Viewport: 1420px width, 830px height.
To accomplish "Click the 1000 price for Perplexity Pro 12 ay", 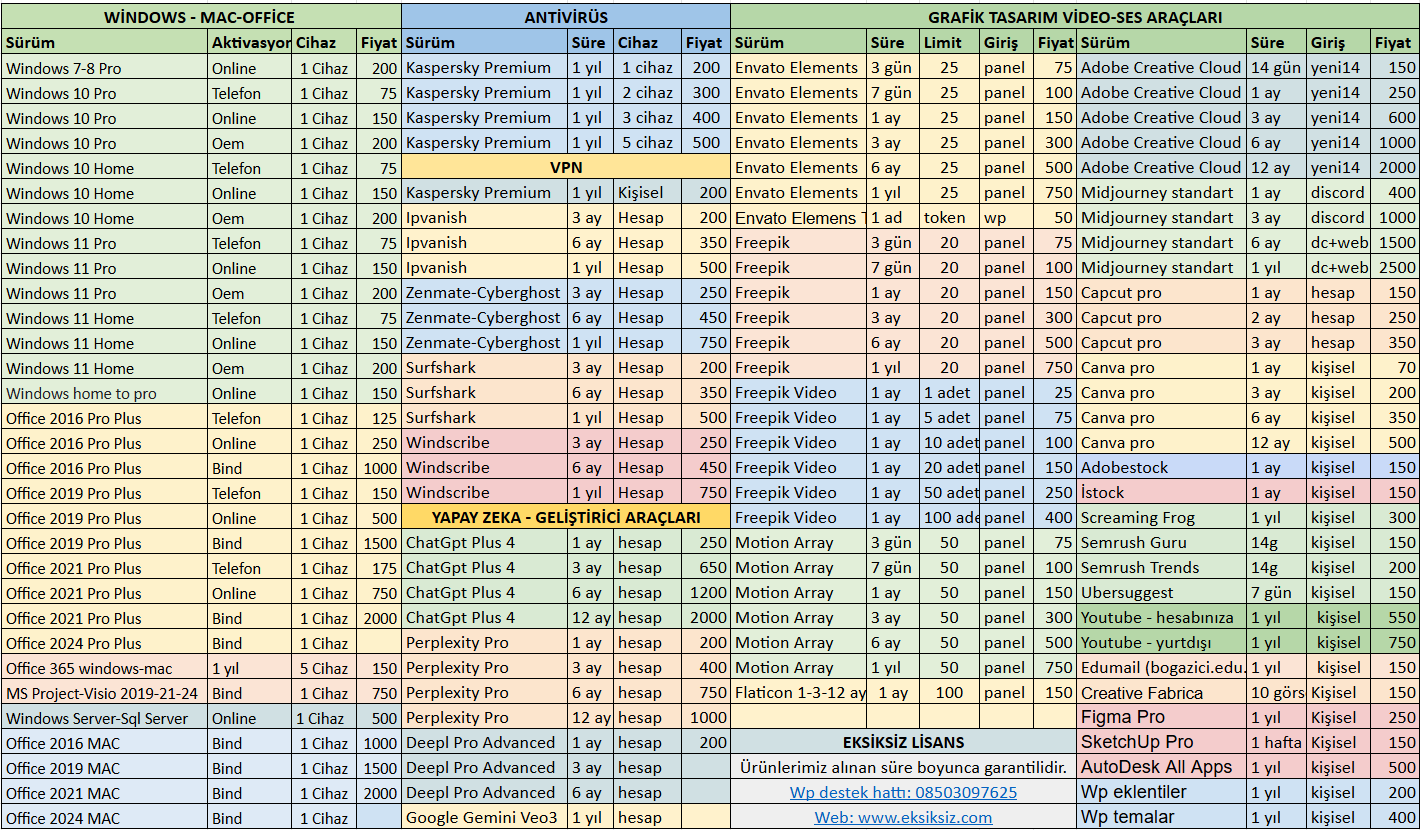I will [x=704, y=717].
